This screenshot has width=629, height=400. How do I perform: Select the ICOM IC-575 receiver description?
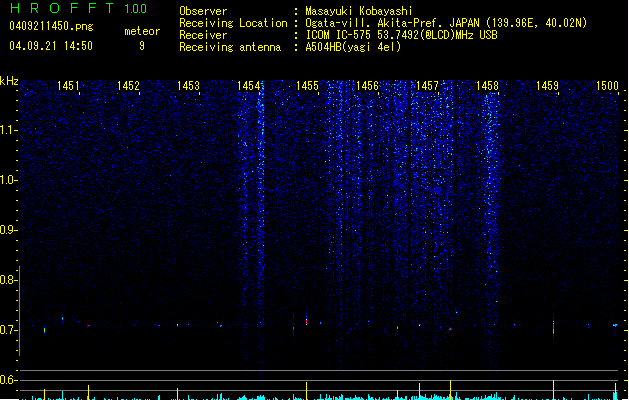[401, 35]
